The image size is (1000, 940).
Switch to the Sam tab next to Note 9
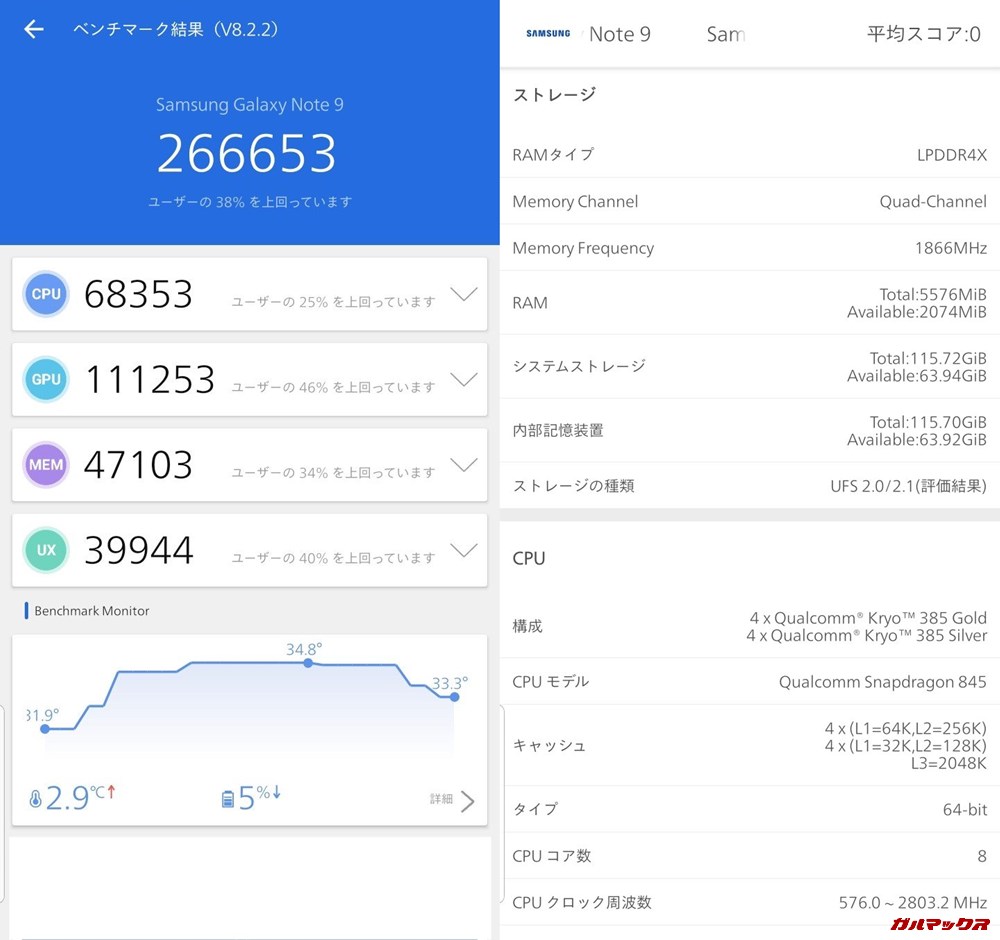coord(723,34)
